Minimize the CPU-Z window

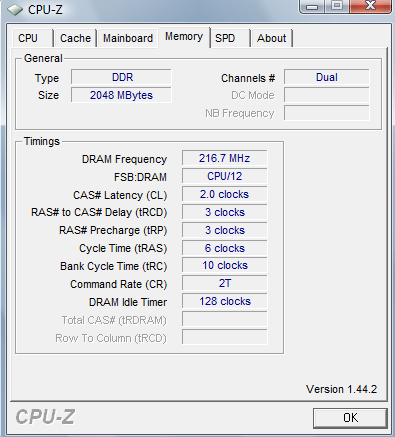coord(312,6)
